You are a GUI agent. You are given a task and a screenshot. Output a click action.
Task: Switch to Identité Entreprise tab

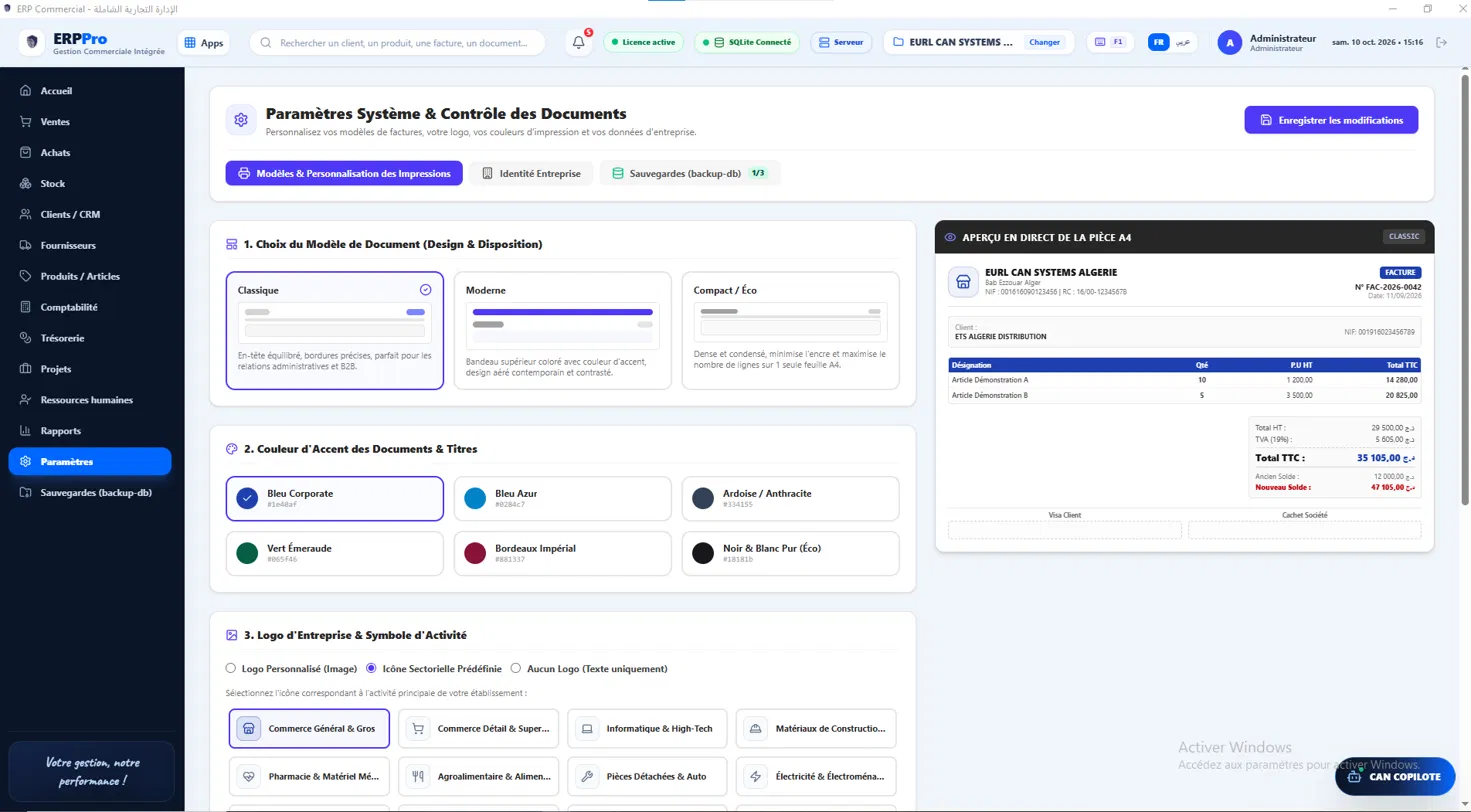531,173
